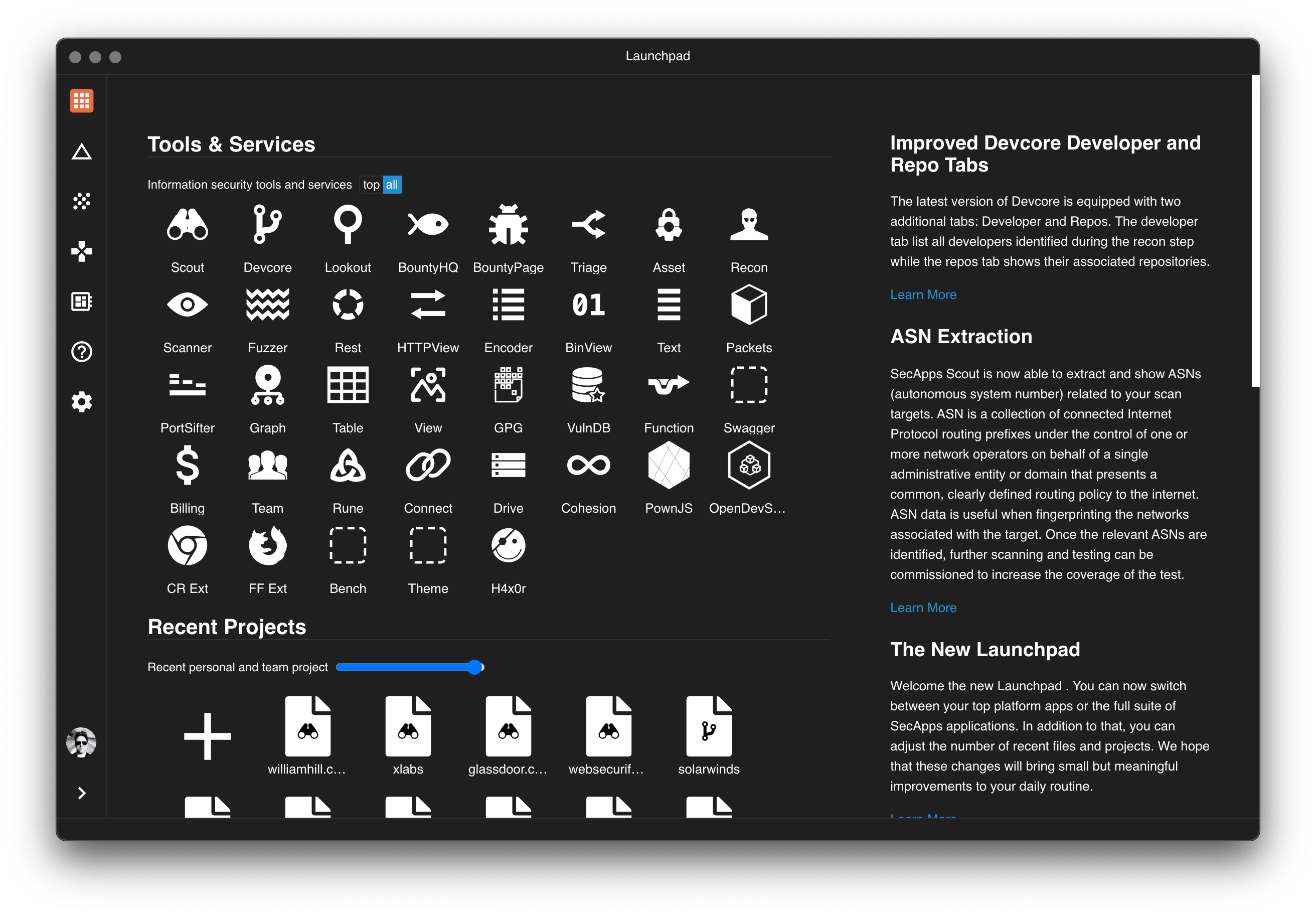
Task: Expand the sidebar with chevron arrow
Action: pyautogui.click(x=82, y=793)
